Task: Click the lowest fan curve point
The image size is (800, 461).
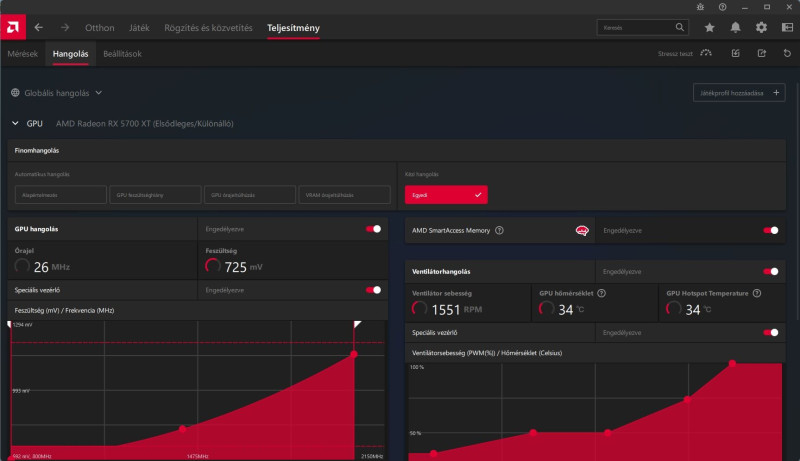Action: [433, 453]
